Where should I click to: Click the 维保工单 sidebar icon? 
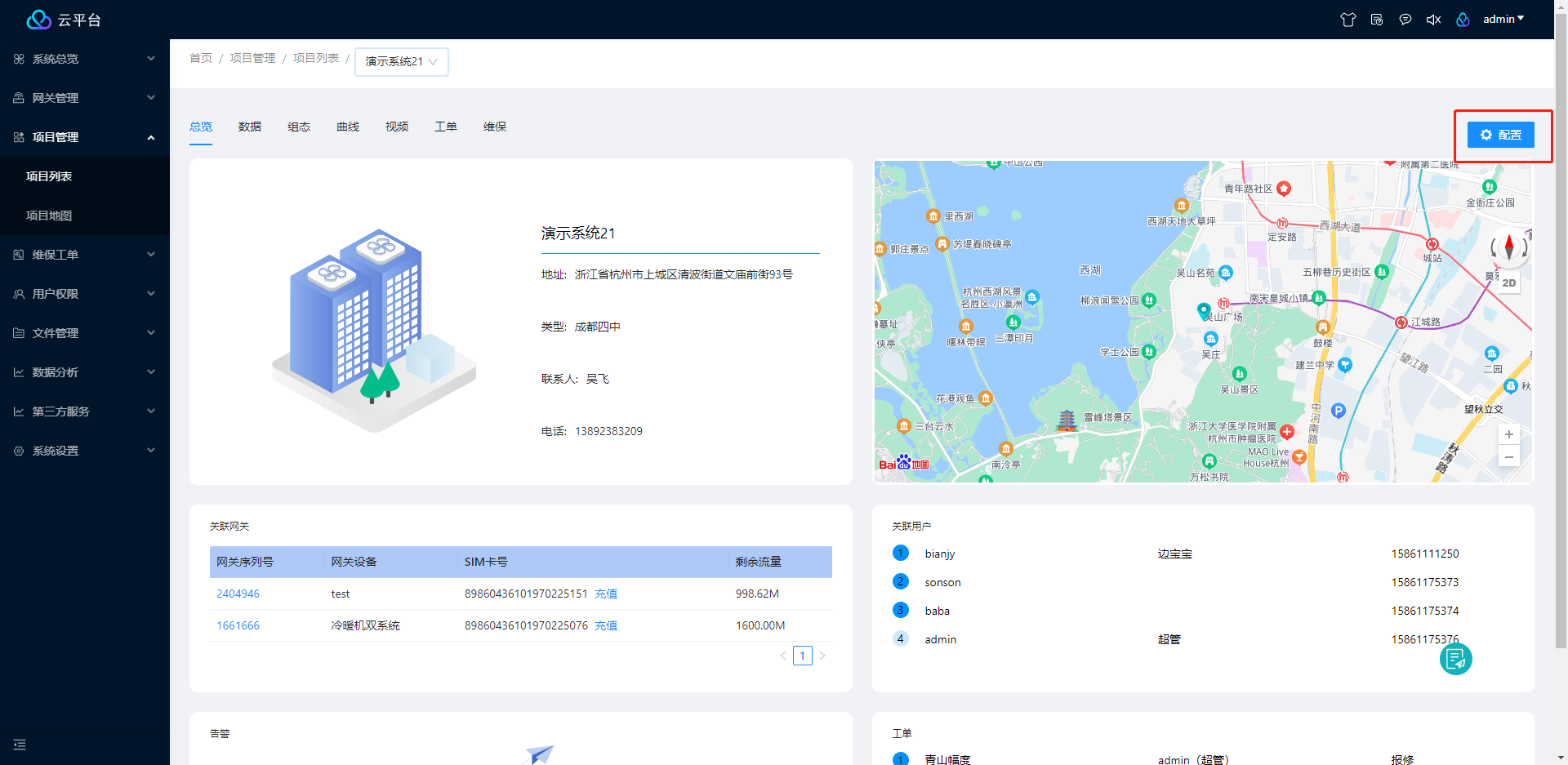19,255
